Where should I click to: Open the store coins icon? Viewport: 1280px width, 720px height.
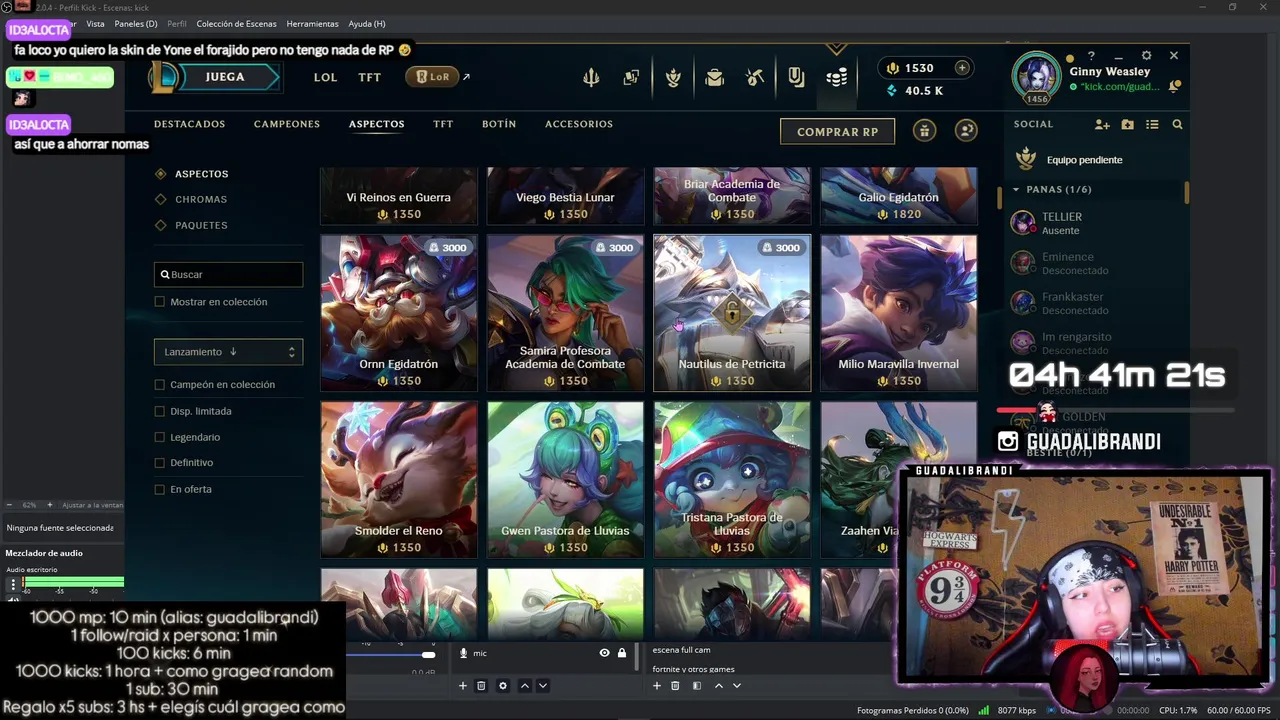coord(837,77)
